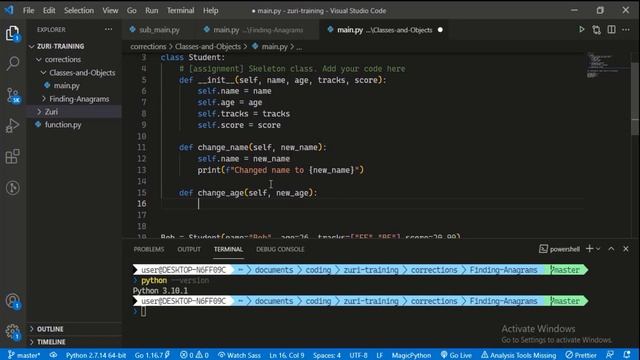Click UTF-8 encoding in status bar
Image resolution: width=640 pixels, height=360 pixels.
[358, 355]
